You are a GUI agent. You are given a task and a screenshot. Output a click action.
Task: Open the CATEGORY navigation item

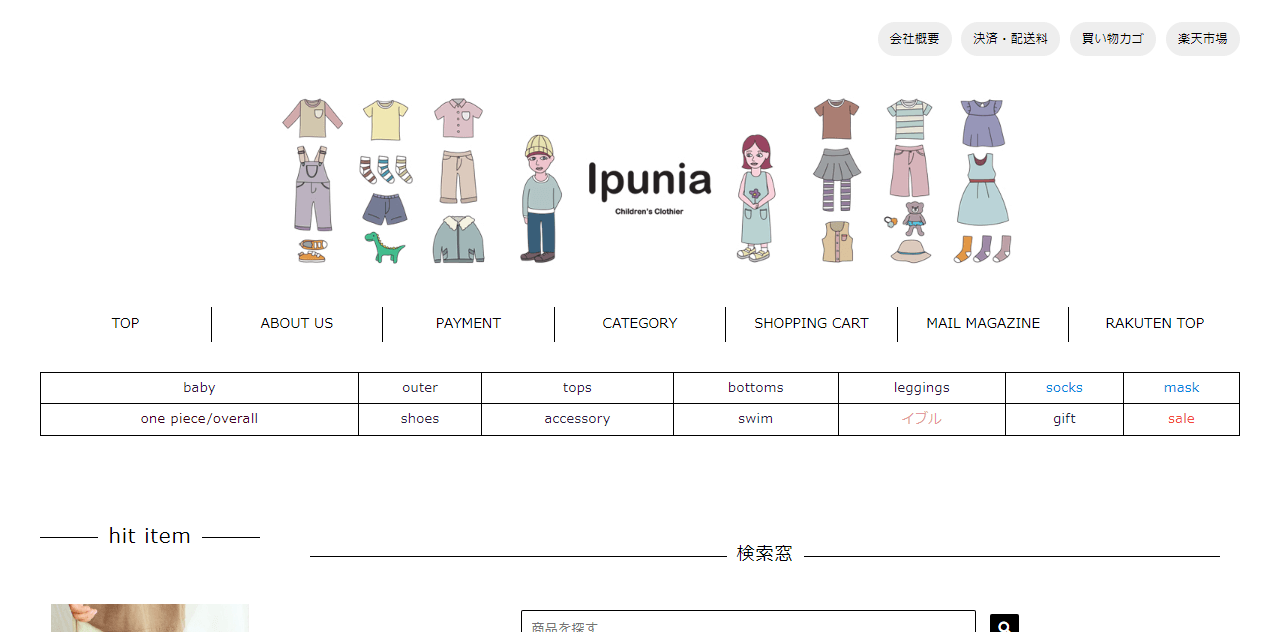pyautogui.click(x=639, y=323)
